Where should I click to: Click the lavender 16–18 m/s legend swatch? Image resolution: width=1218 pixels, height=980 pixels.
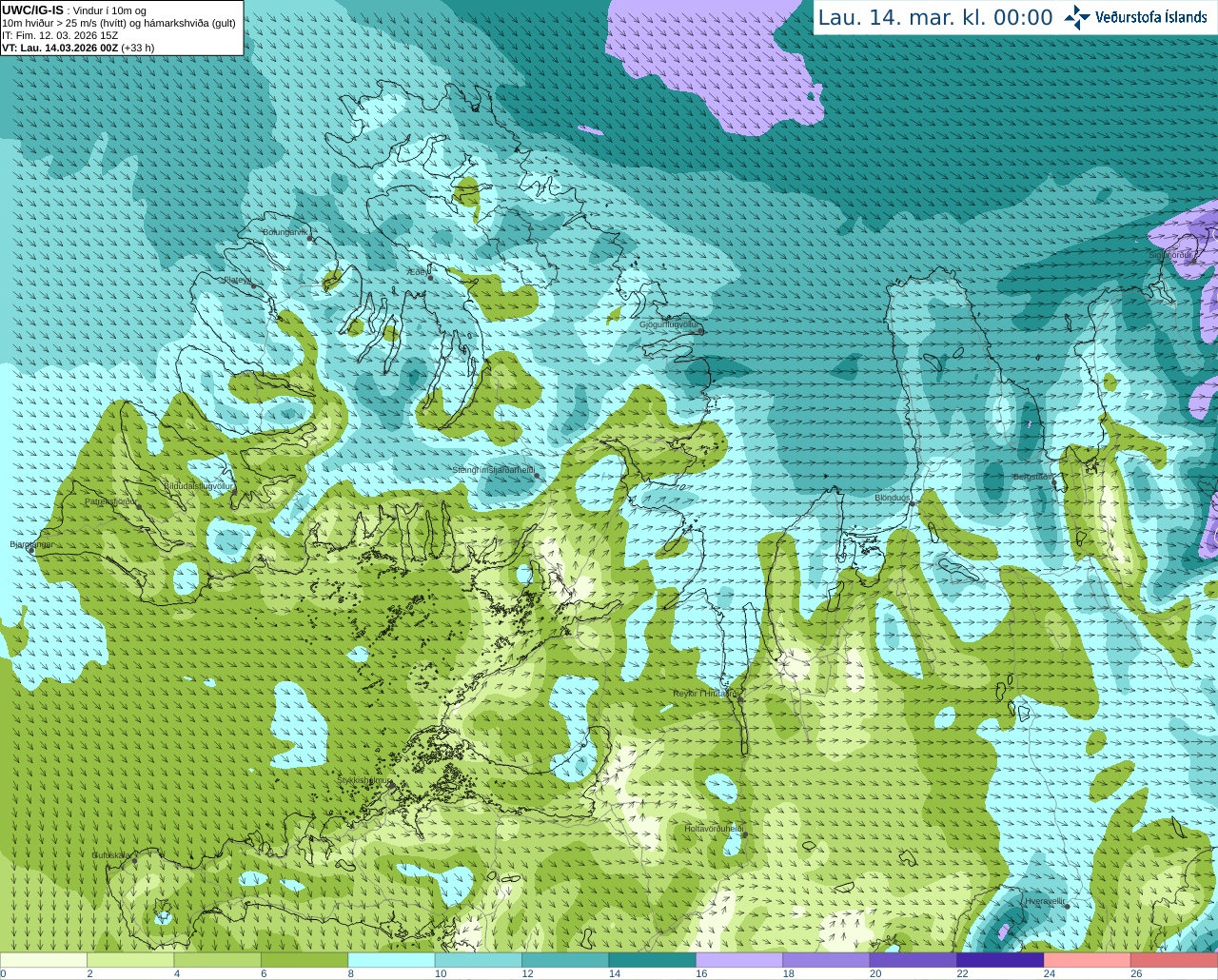point(739,960)
